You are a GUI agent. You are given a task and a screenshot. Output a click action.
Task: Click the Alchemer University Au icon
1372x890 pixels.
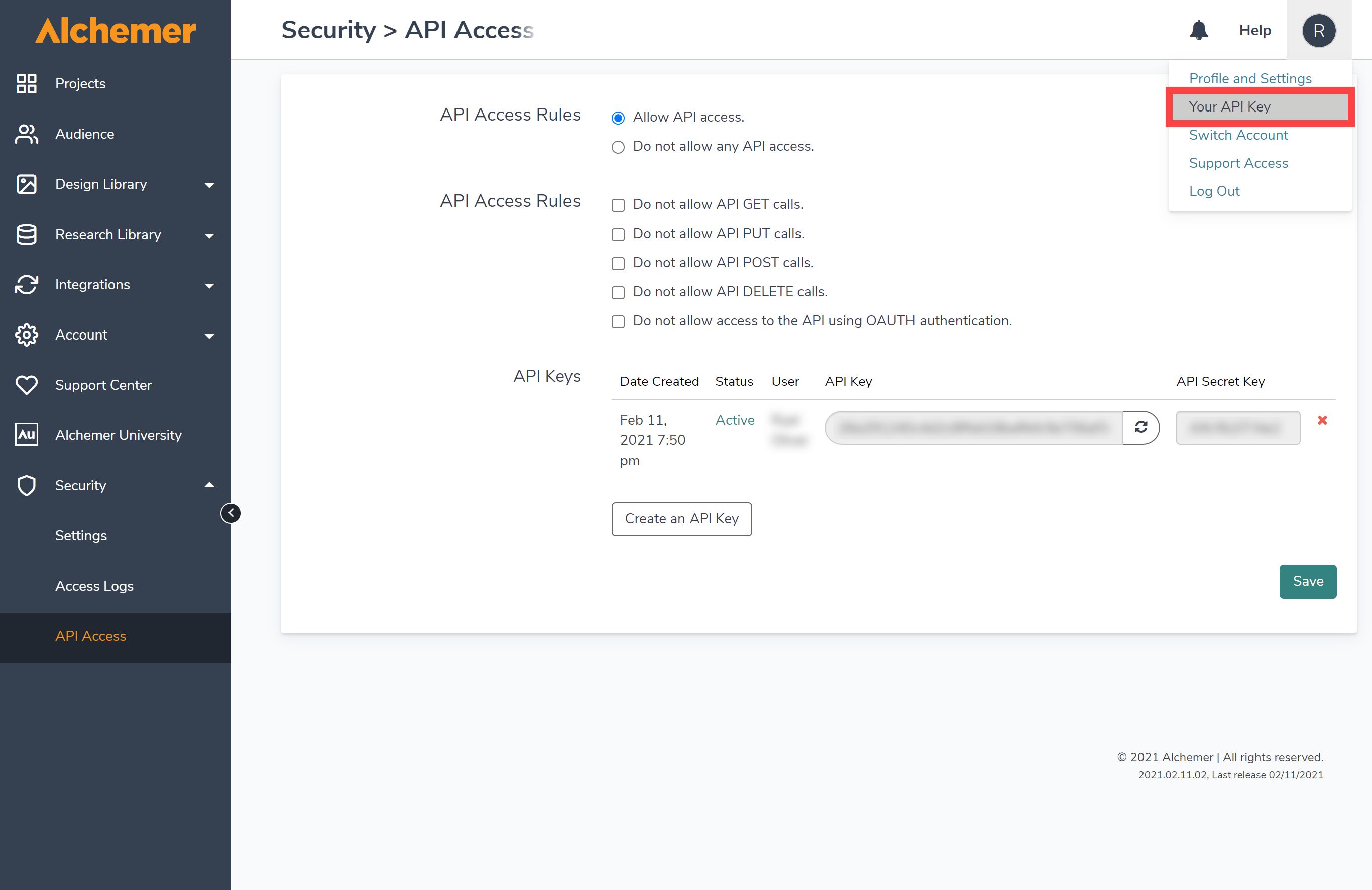27,434
